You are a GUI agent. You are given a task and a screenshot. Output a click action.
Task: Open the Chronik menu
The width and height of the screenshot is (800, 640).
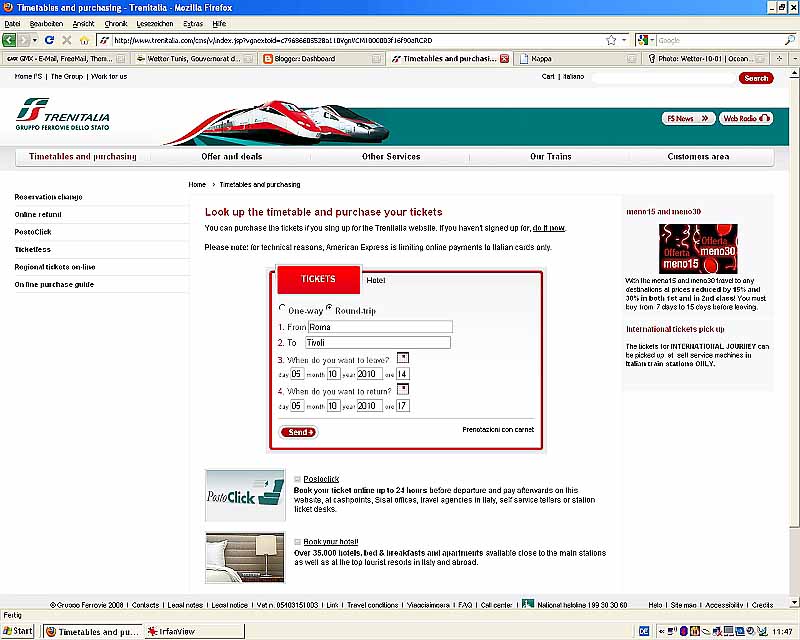tap(115, 23)
